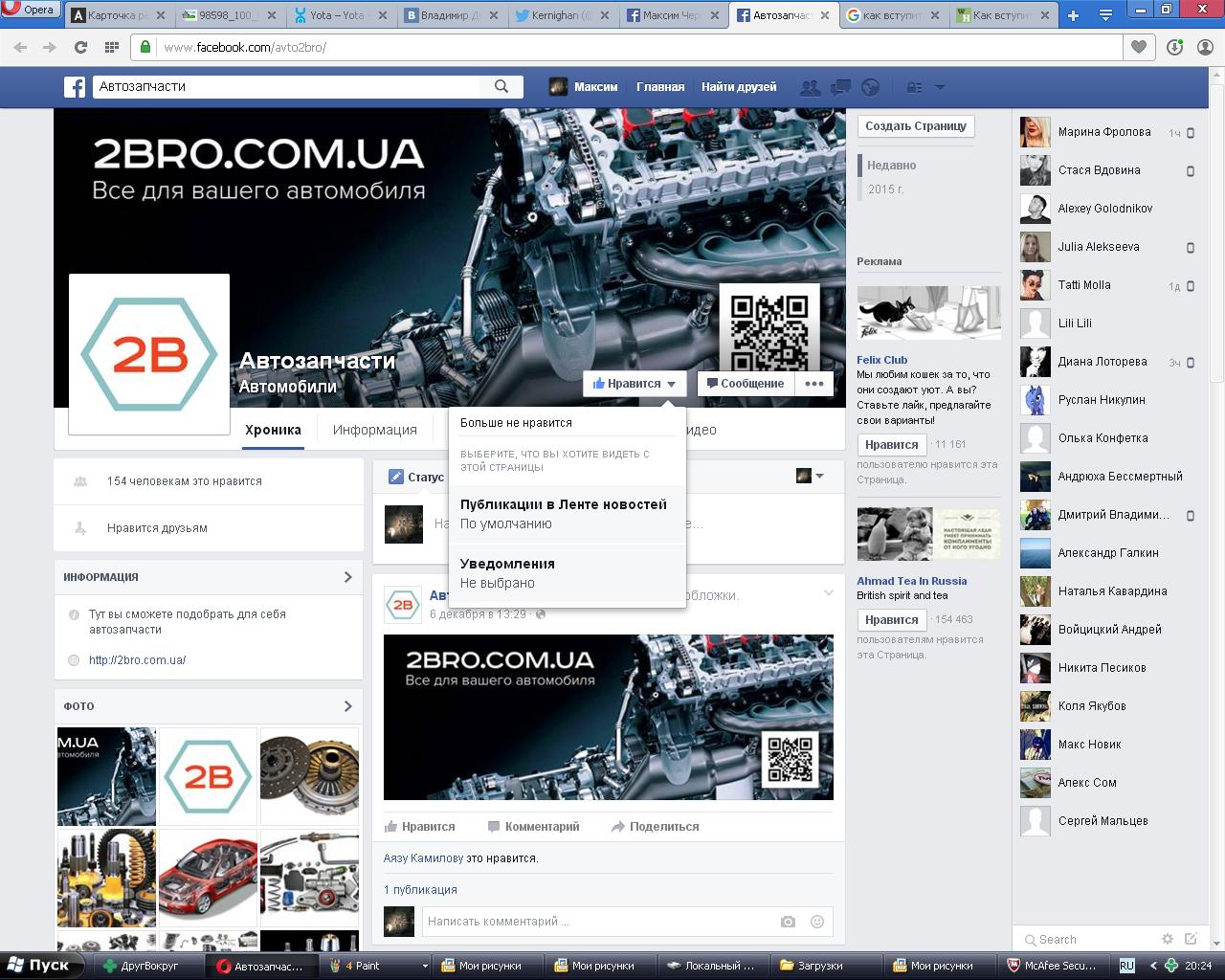Open the messages icon in Facebook header
This screenshot has height=980, width=1225.
(840, 87)
